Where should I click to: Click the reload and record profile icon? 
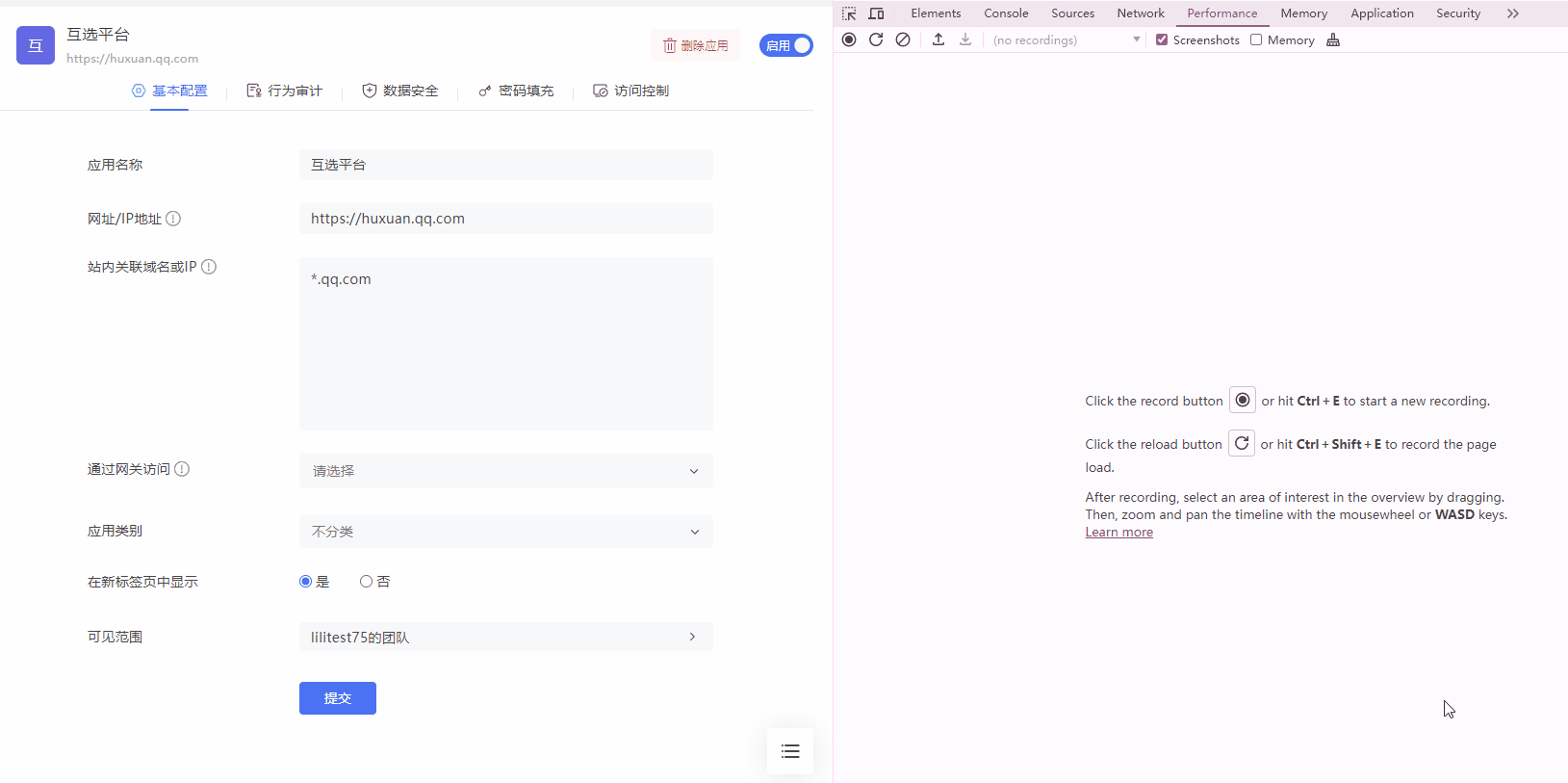click(876, 39)
